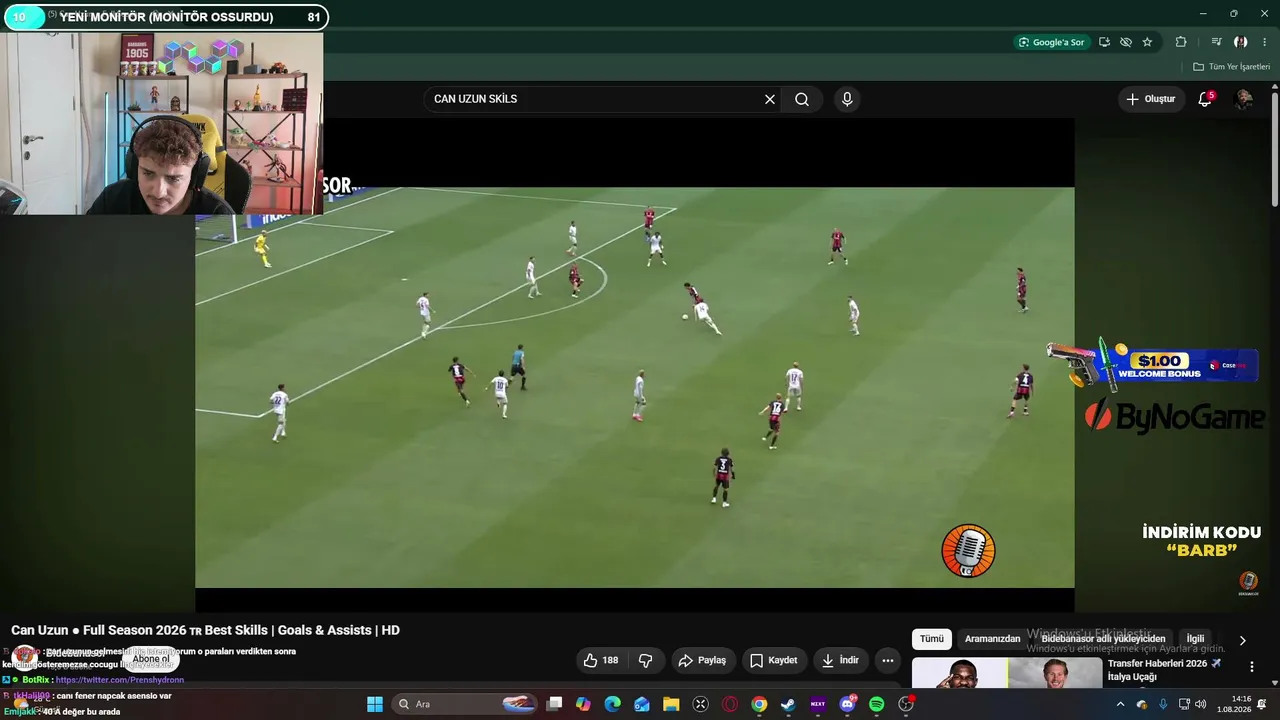Viewport: 1280px width, 720px height.
Task: Open the Transfer Haberleri 2026 İtalya Uçağı title
Action: pos(1164,670)
